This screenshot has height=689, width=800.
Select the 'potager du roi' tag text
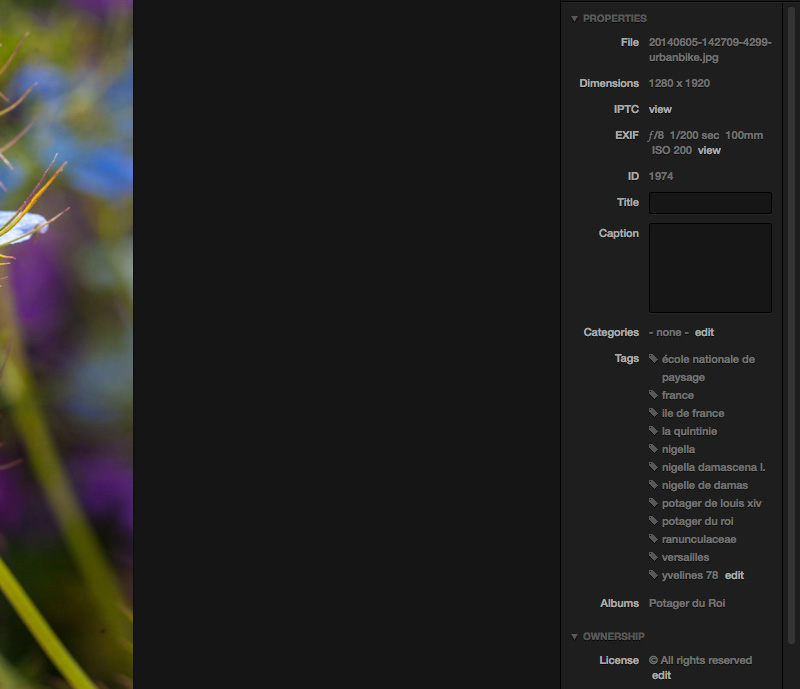point(697,521)
